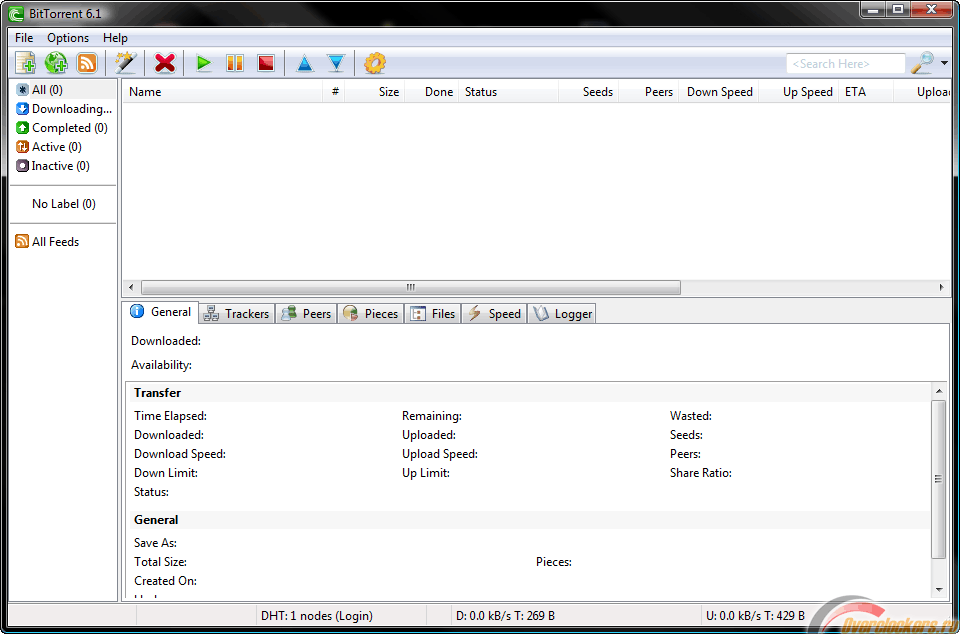Screen dimensions: 960x634
Task: Select All (0) in the sidebar
Action: coord(64,90)
